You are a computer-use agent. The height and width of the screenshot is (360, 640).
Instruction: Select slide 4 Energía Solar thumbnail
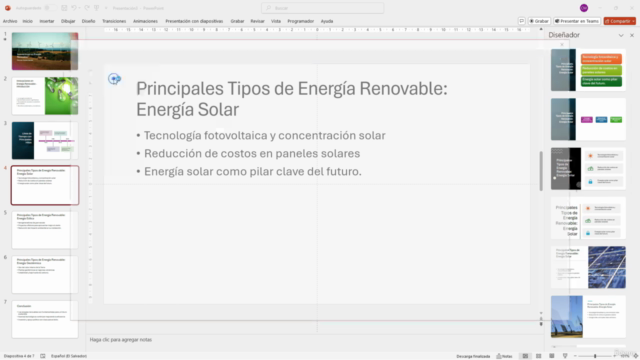45,185
